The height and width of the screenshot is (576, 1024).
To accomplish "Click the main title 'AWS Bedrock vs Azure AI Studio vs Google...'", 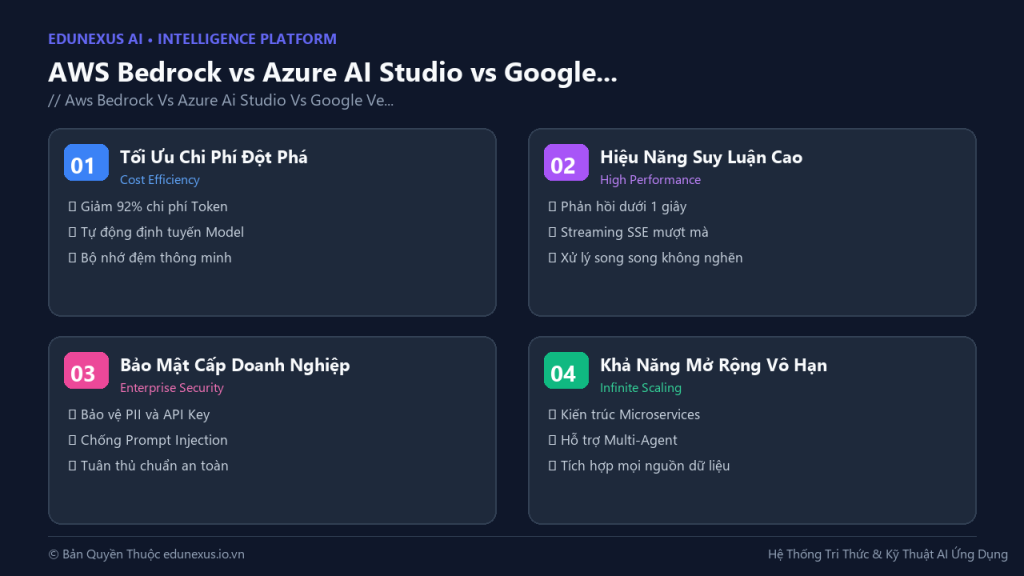I will point(332,72).
